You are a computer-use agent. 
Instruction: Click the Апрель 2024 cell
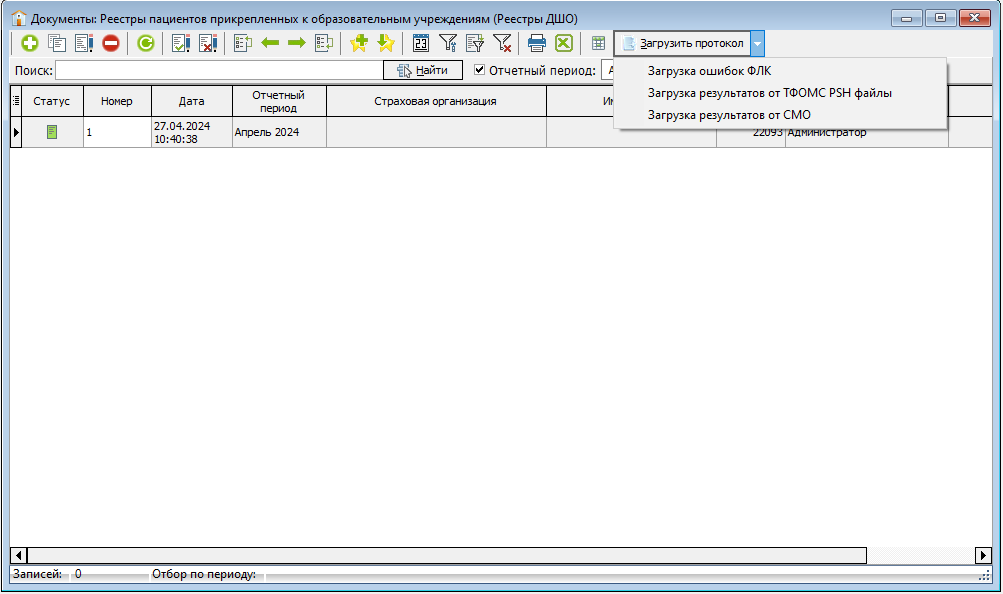coord(279,132)
